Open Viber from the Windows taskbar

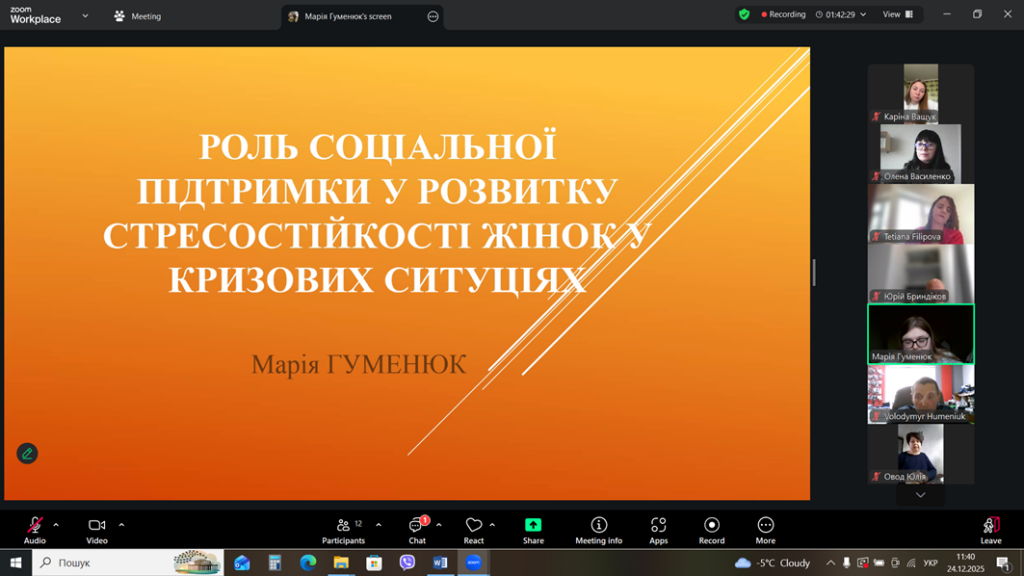(407, 563)
